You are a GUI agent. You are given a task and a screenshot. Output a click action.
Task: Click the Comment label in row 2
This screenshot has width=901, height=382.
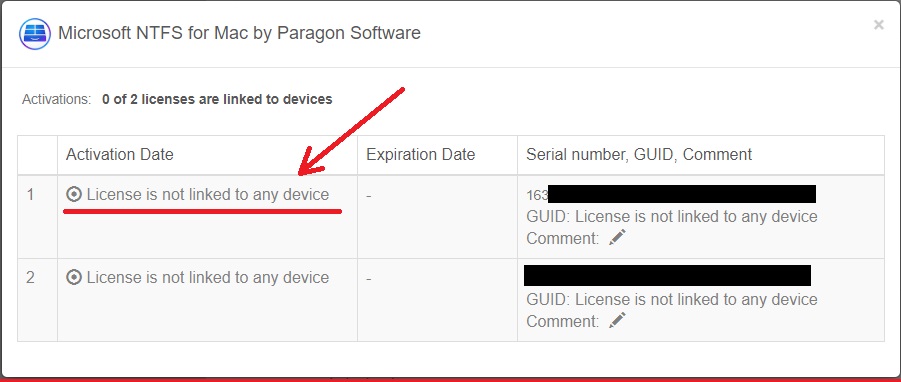pos(563,321)
